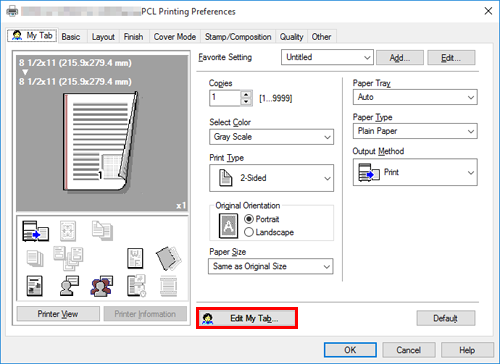Click the red group users account icon

click(102, 286)
